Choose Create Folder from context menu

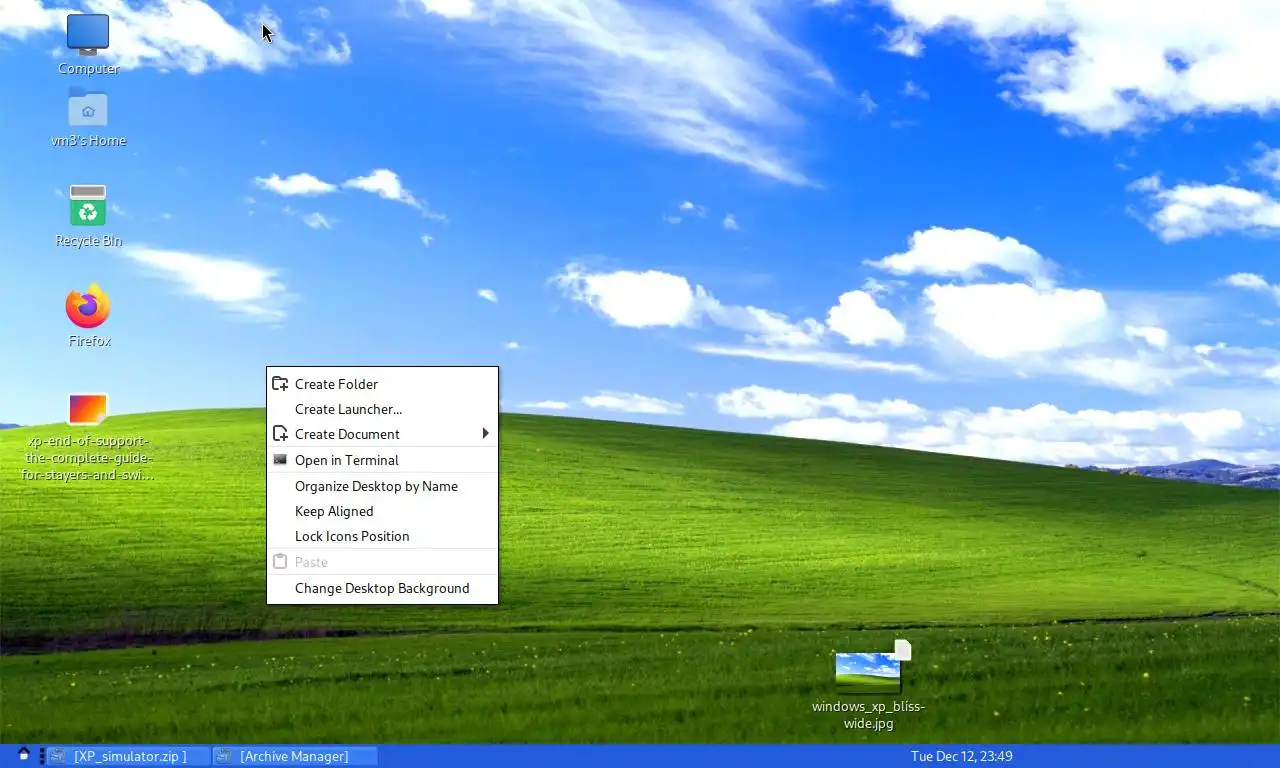(x=382, y=384)
